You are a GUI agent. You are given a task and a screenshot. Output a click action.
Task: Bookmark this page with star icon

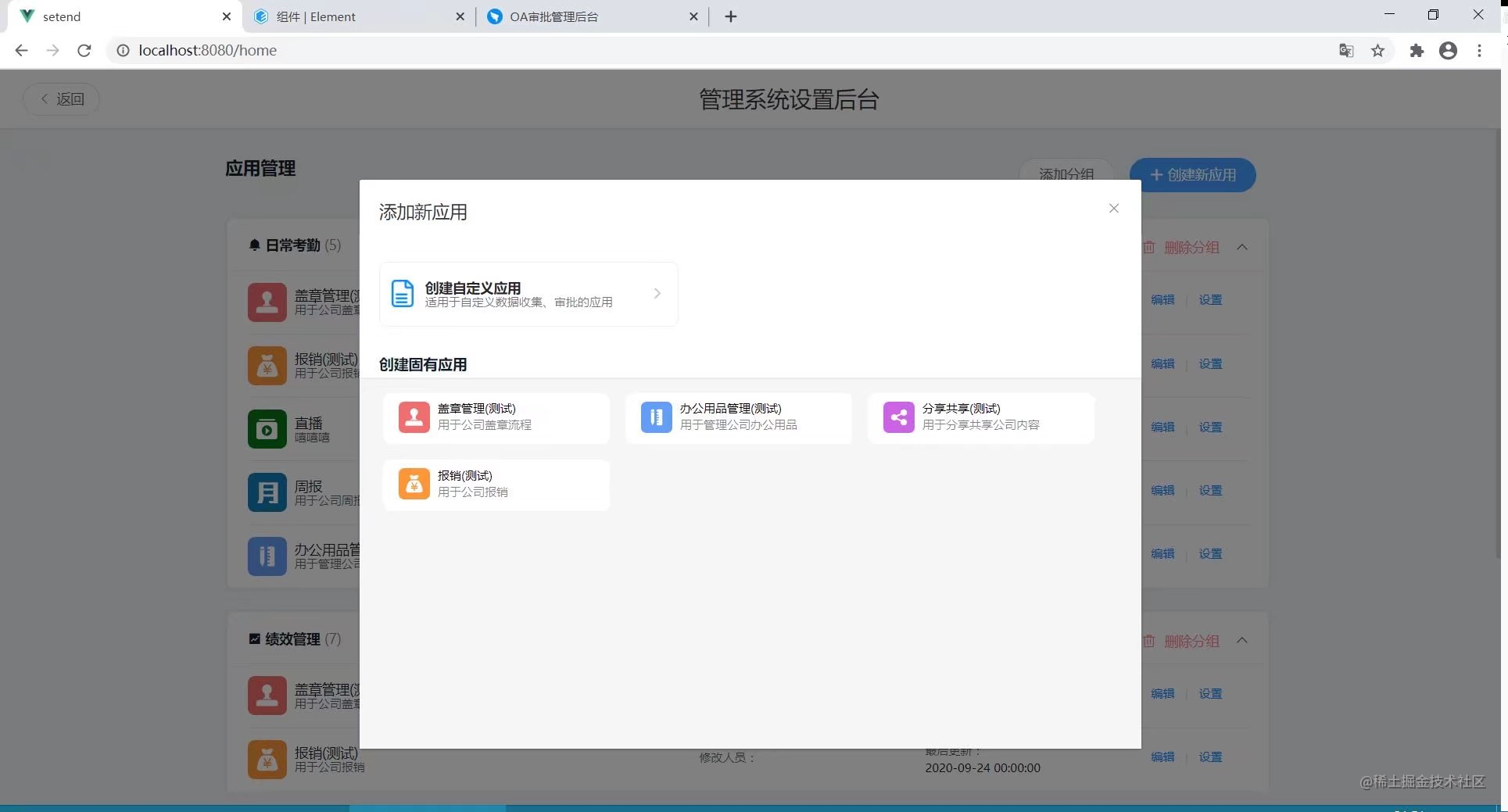pyautogui.click(x=1377, y=50)
